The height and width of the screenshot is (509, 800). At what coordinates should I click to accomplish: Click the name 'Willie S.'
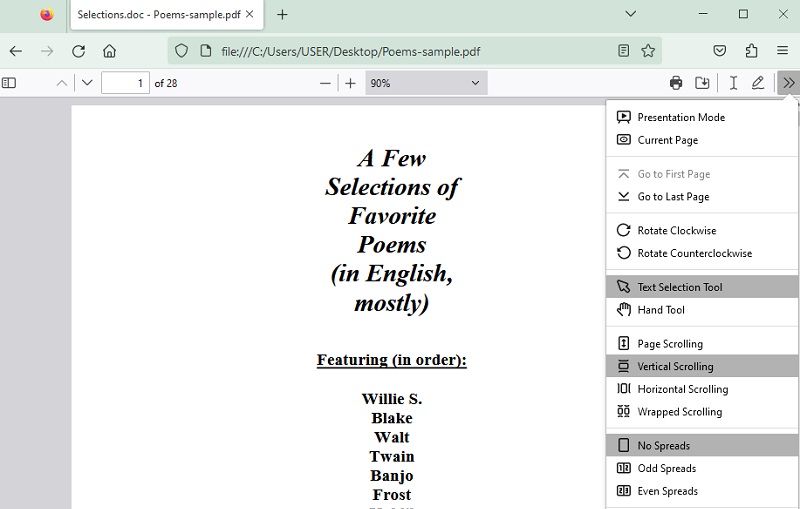coord(392,399)
